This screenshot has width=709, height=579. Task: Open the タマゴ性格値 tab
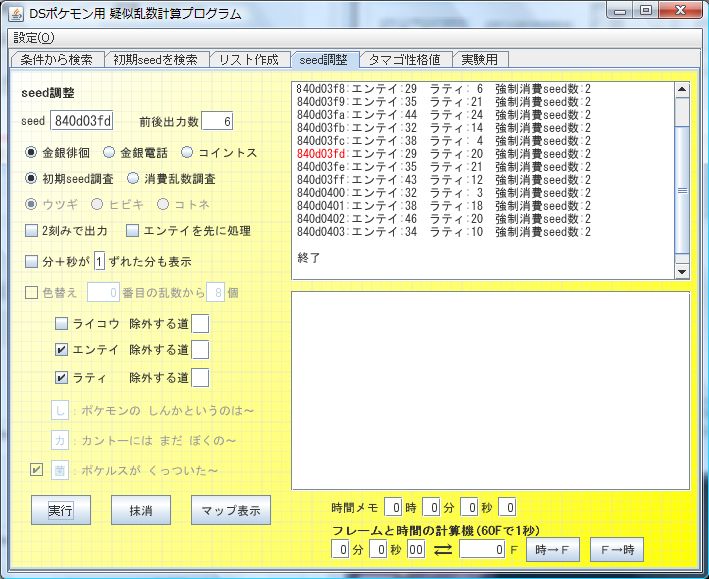click(404, 60)
